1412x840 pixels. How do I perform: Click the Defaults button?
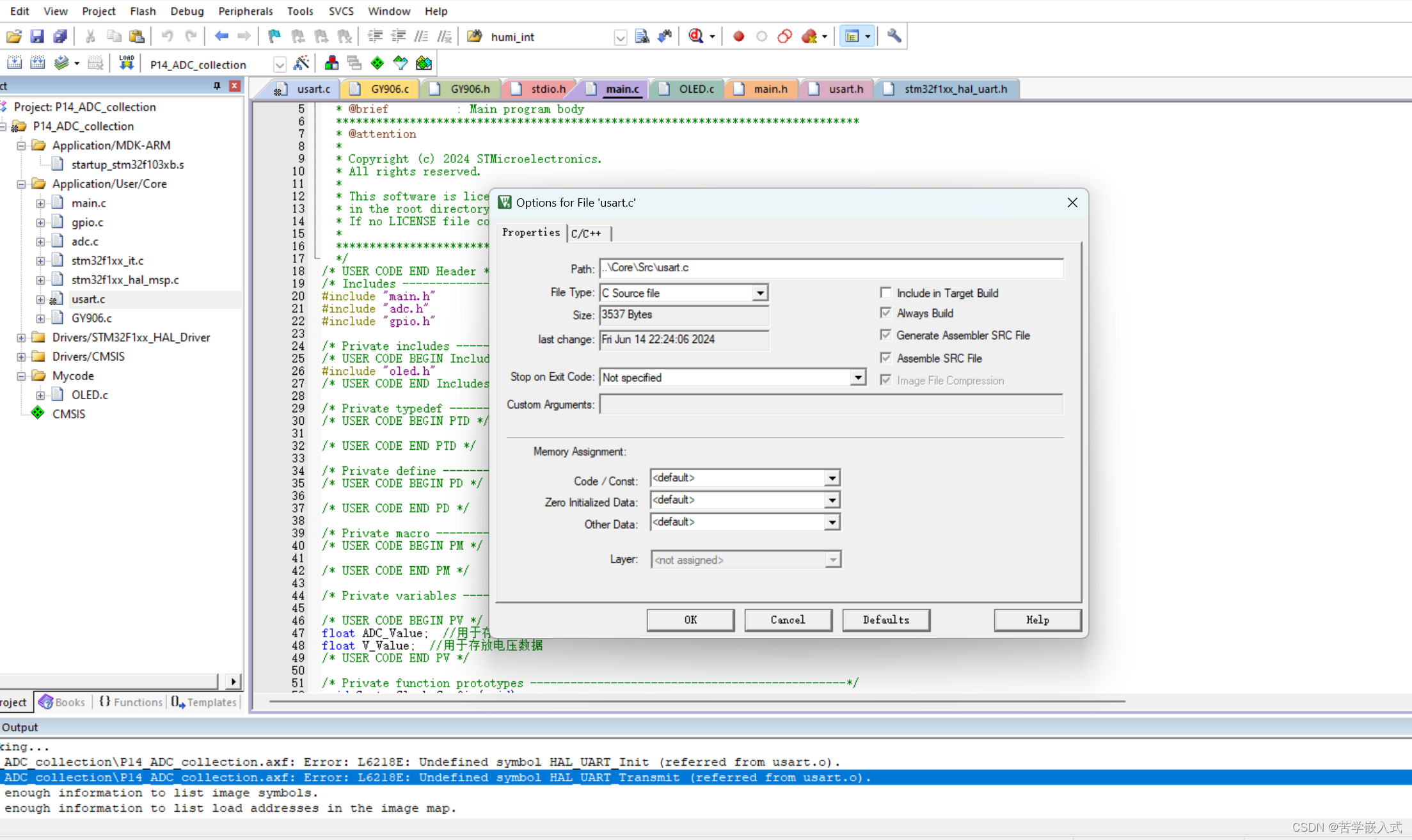885,620
